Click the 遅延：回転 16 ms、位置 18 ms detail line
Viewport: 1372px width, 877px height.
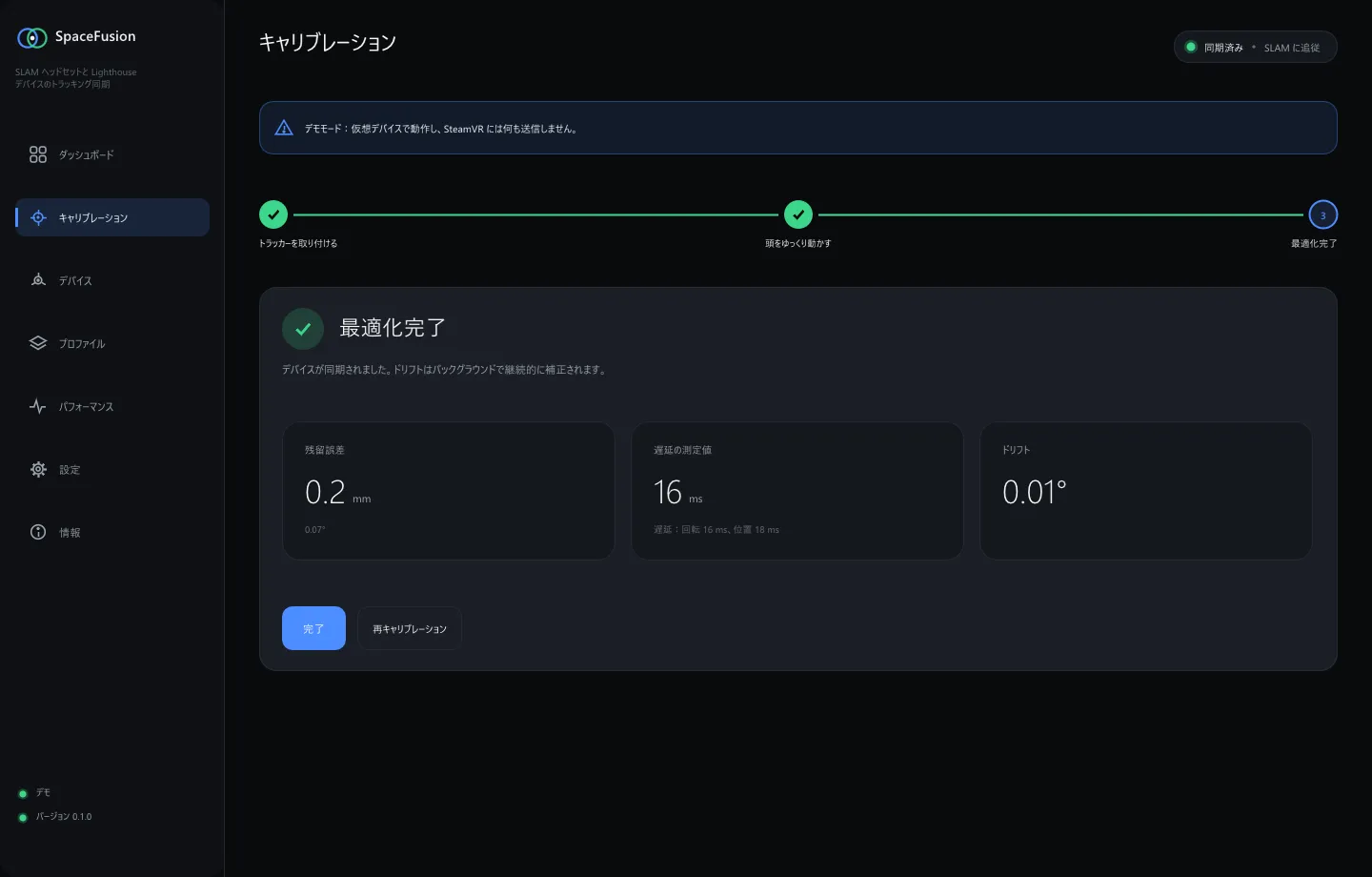(716, 530)
